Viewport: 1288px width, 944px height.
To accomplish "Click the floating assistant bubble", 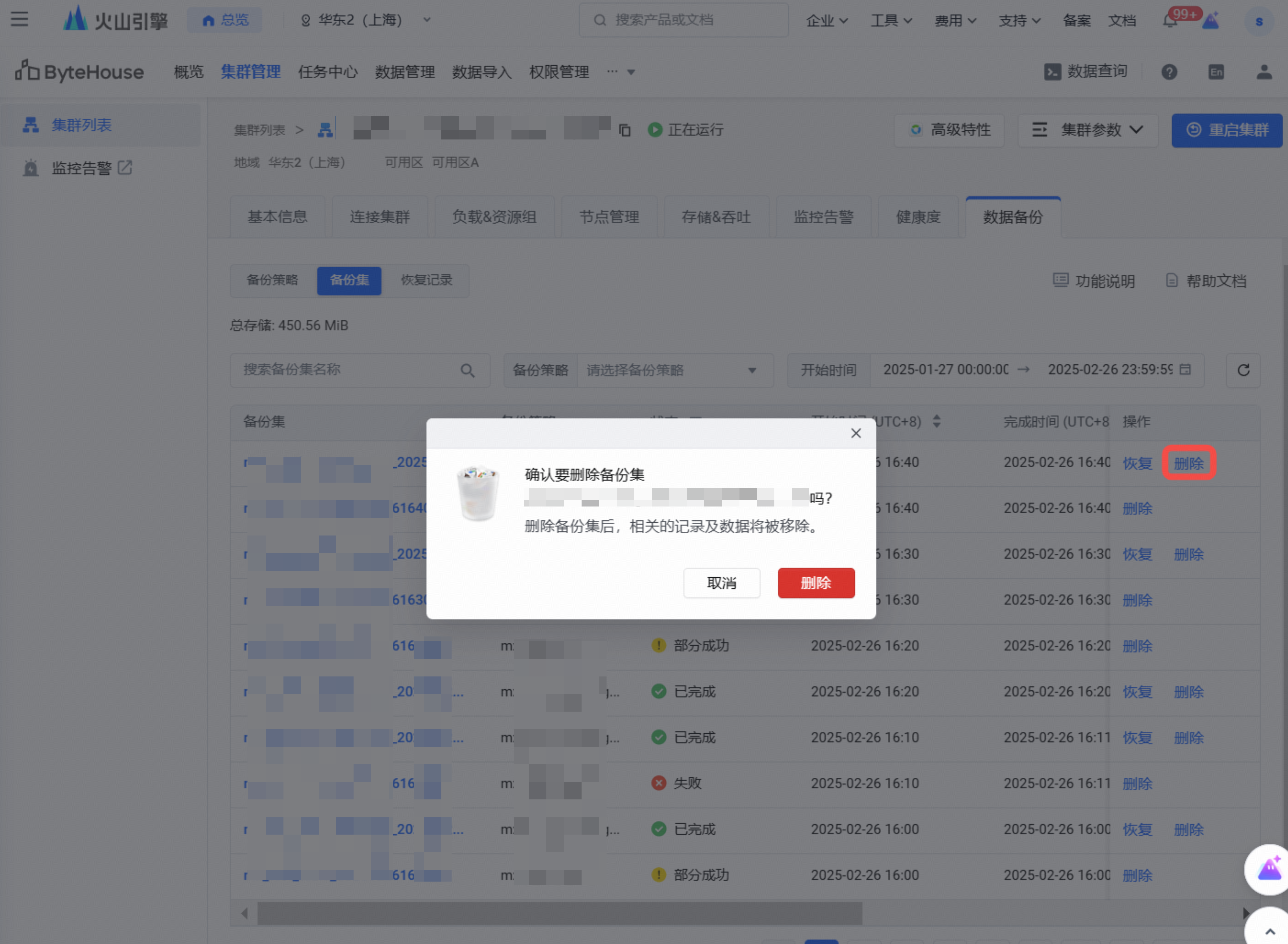I will coord(1269,869).
